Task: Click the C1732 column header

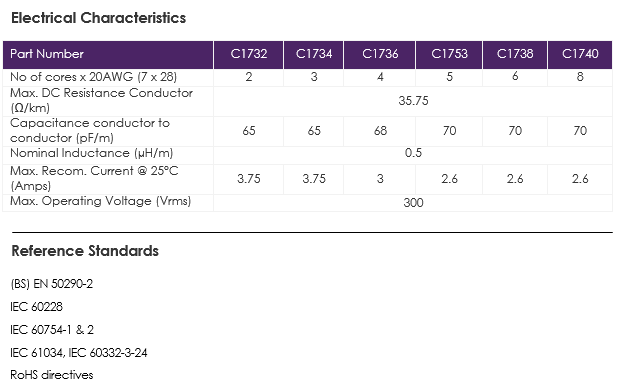Action: point(248,54)
